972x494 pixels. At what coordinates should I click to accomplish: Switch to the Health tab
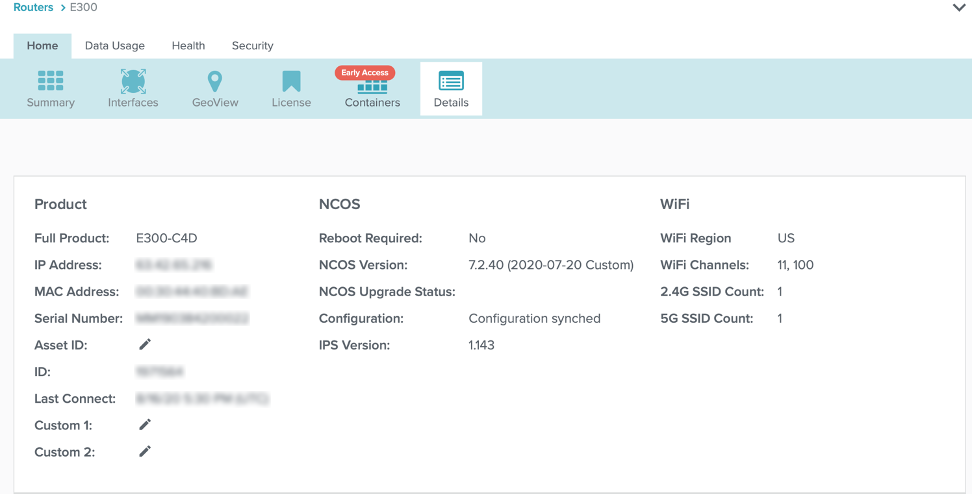[188, 46]
